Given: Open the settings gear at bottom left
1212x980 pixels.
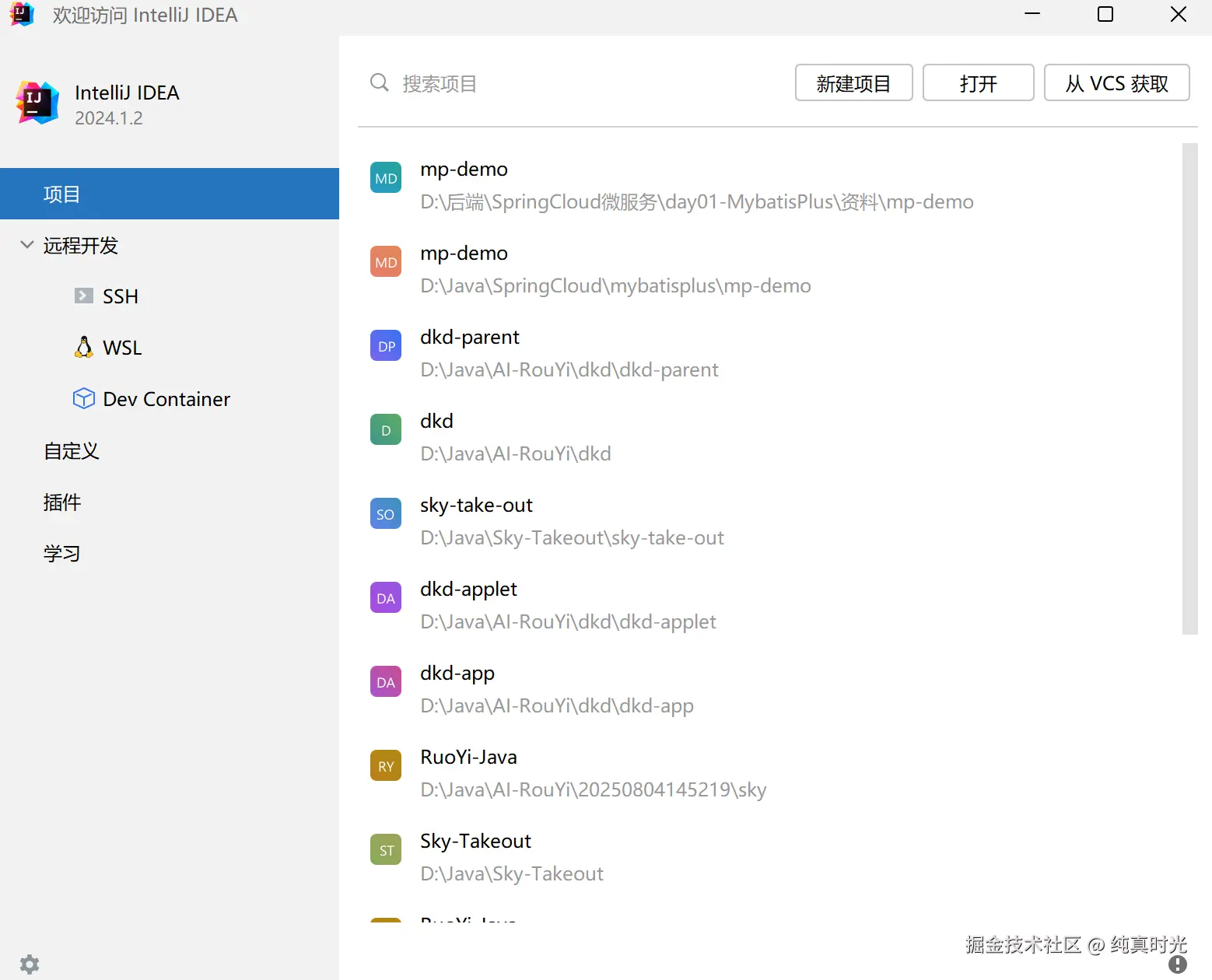Looking at the screenshot, I should click(x=29, y=964).
